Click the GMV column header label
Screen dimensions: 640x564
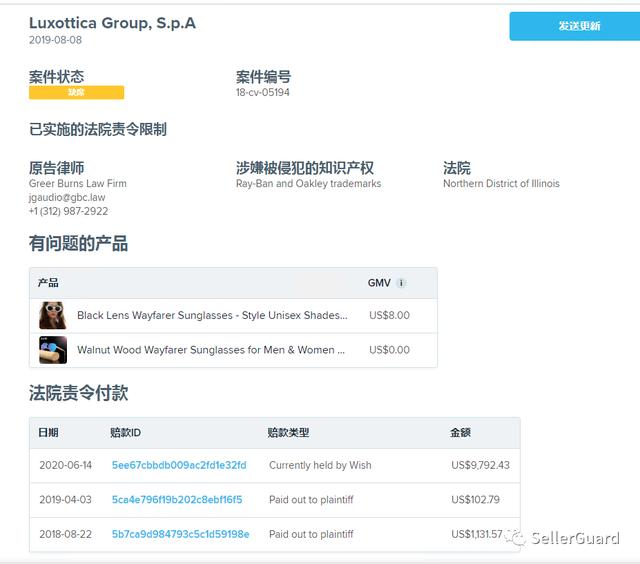point(379,283)
